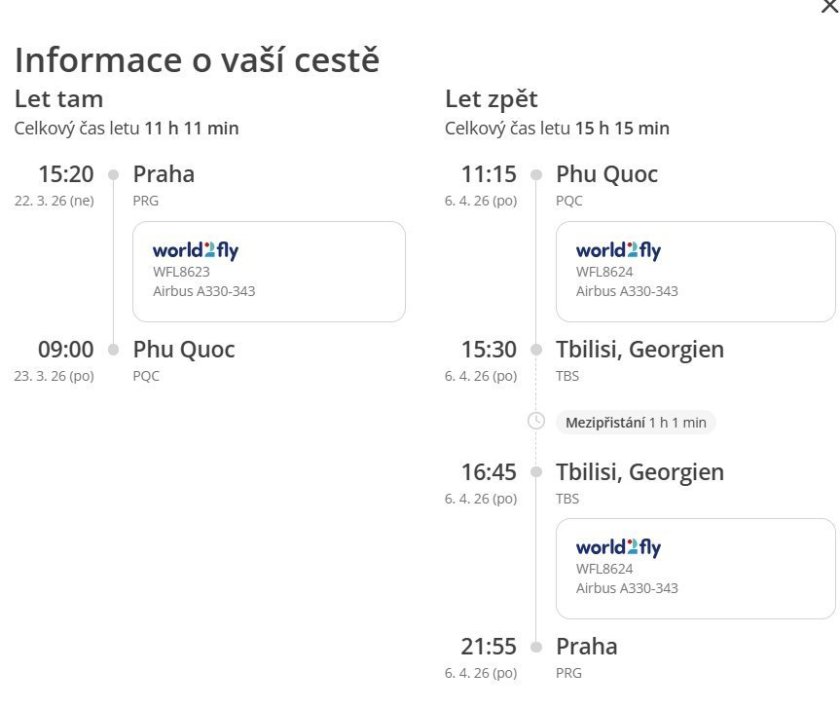The width and height of the screenshot is (840, 708).
Task: Select the WFL8623 flight number text
Action: coord(181,271)
